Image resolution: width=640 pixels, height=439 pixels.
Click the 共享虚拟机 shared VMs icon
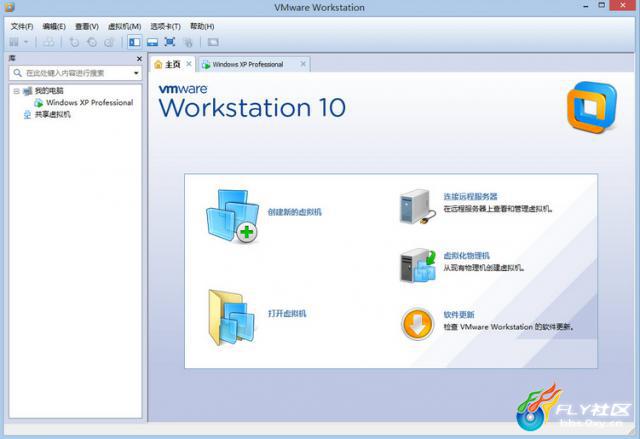27,115
